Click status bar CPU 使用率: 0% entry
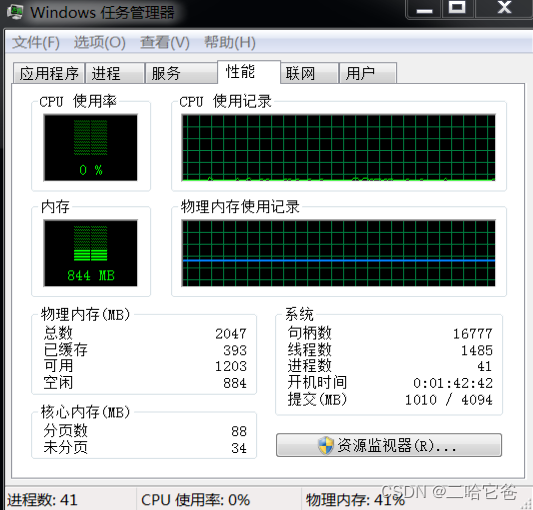 point(195,500)
